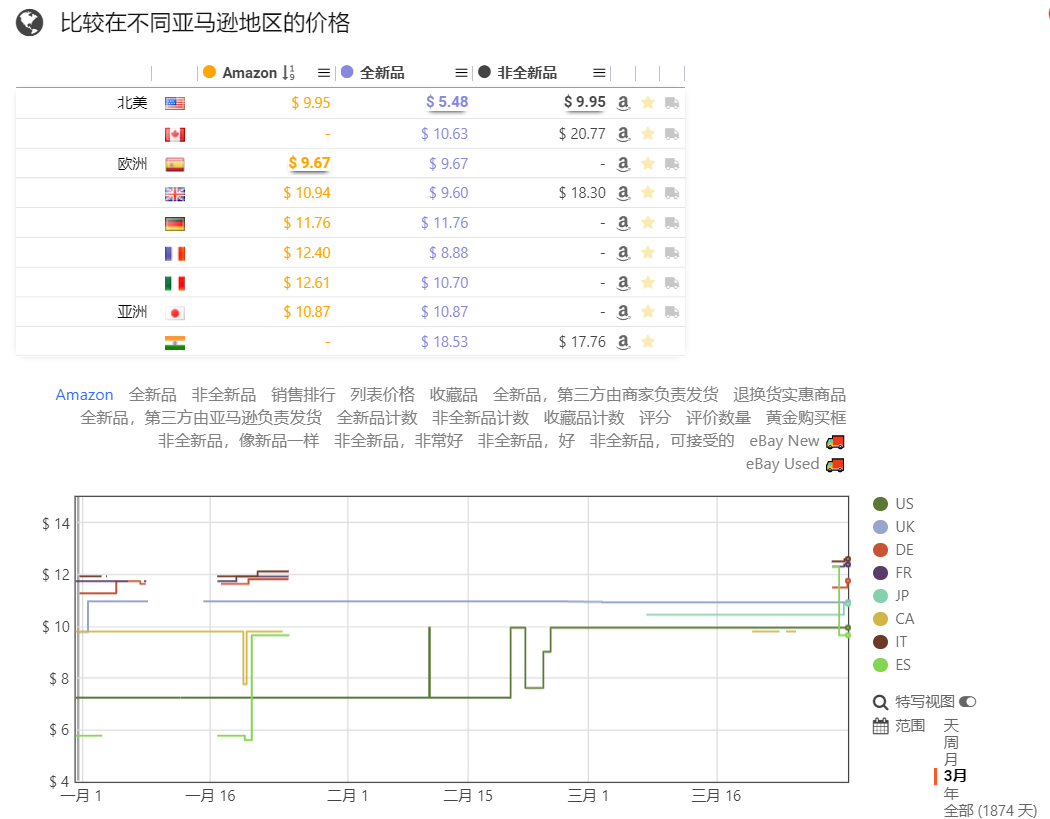The width and height of the screenshot is (1050, 819).
Task: Open the Amazon column menu
Action: [324, 72]
